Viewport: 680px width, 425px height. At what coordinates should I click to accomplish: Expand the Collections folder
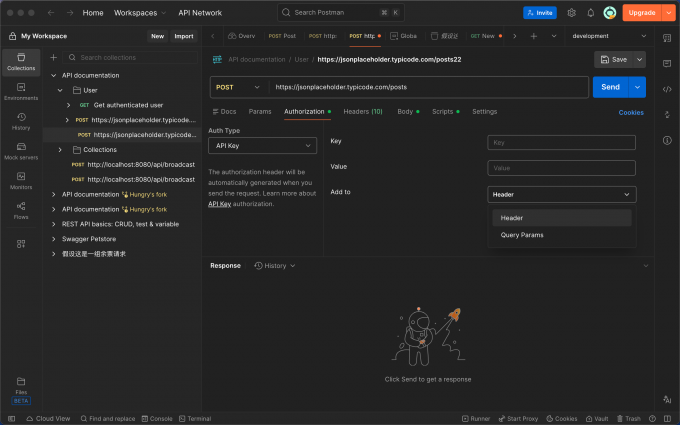point(60,150)
